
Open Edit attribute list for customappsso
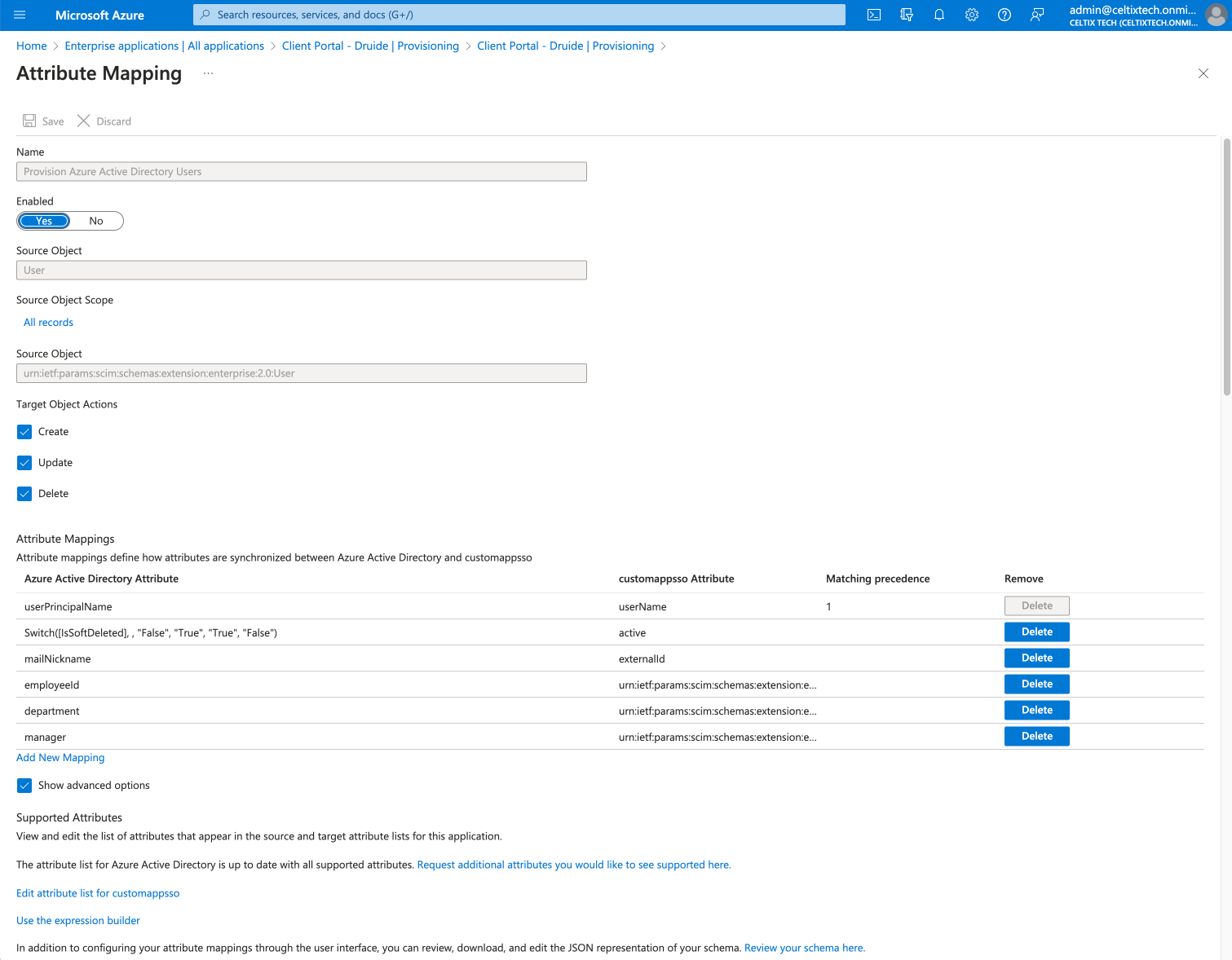coord(98,893)
